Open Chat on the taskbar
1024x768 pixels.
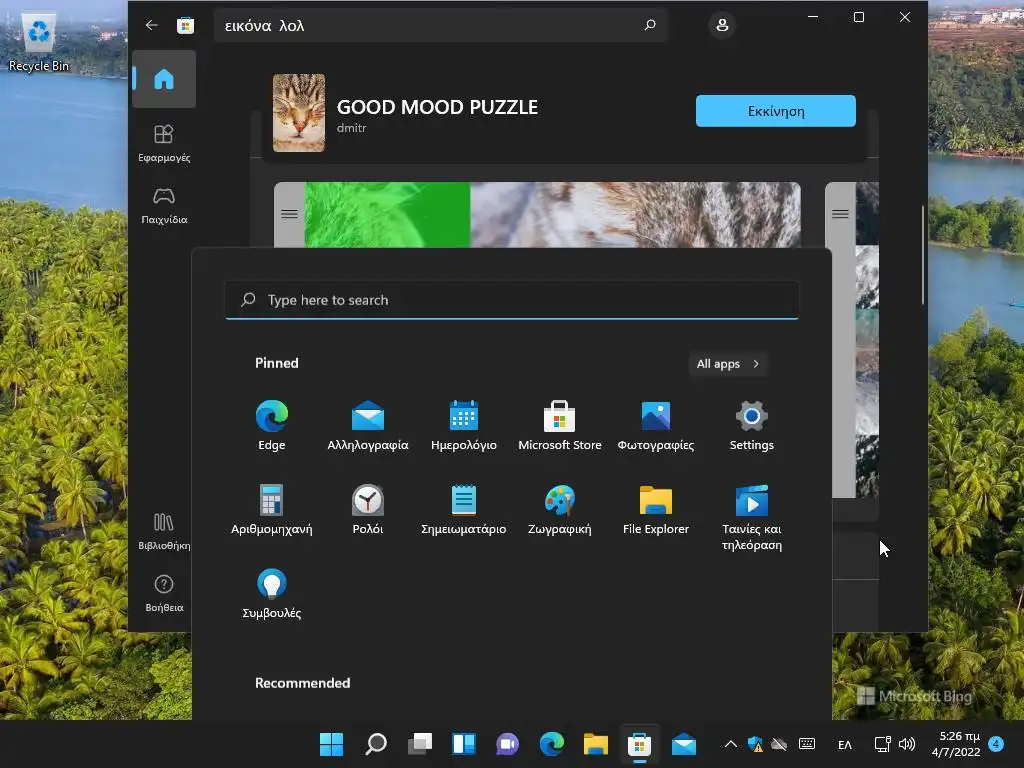pyautogui.click(x=507, y=744)
